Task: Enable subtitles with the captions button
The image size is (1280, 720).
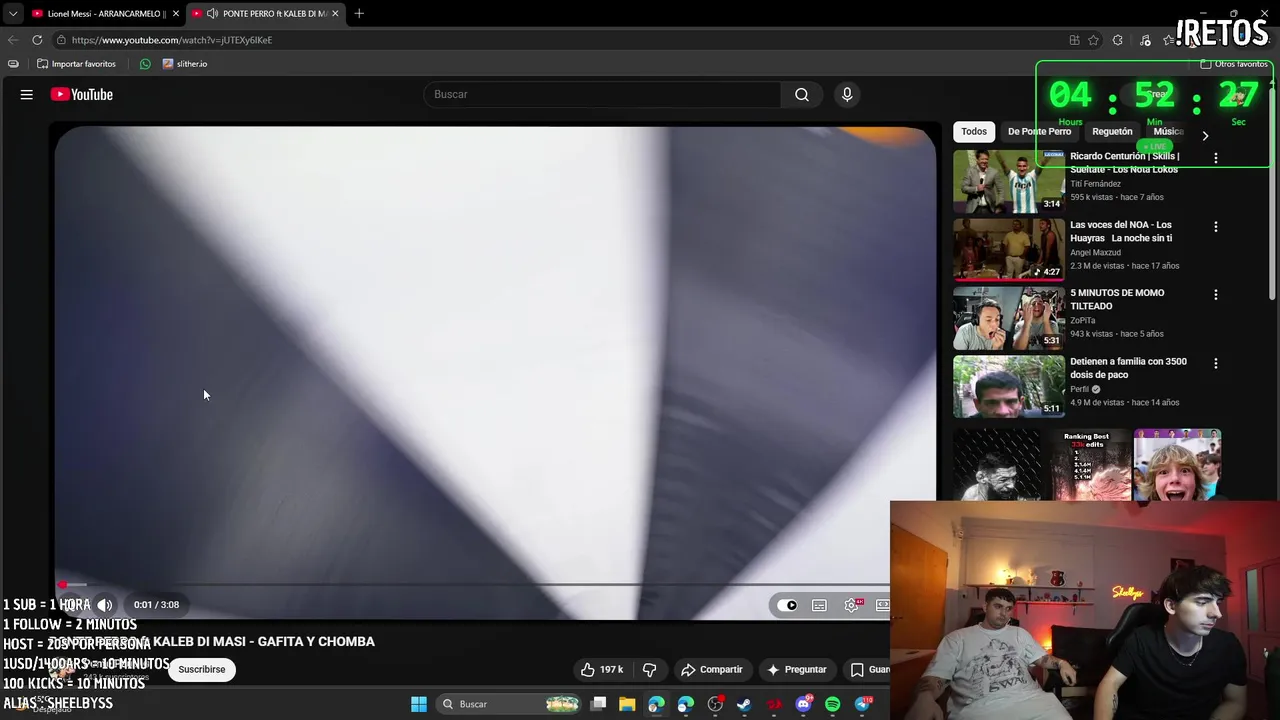Action: pos(820,605)
